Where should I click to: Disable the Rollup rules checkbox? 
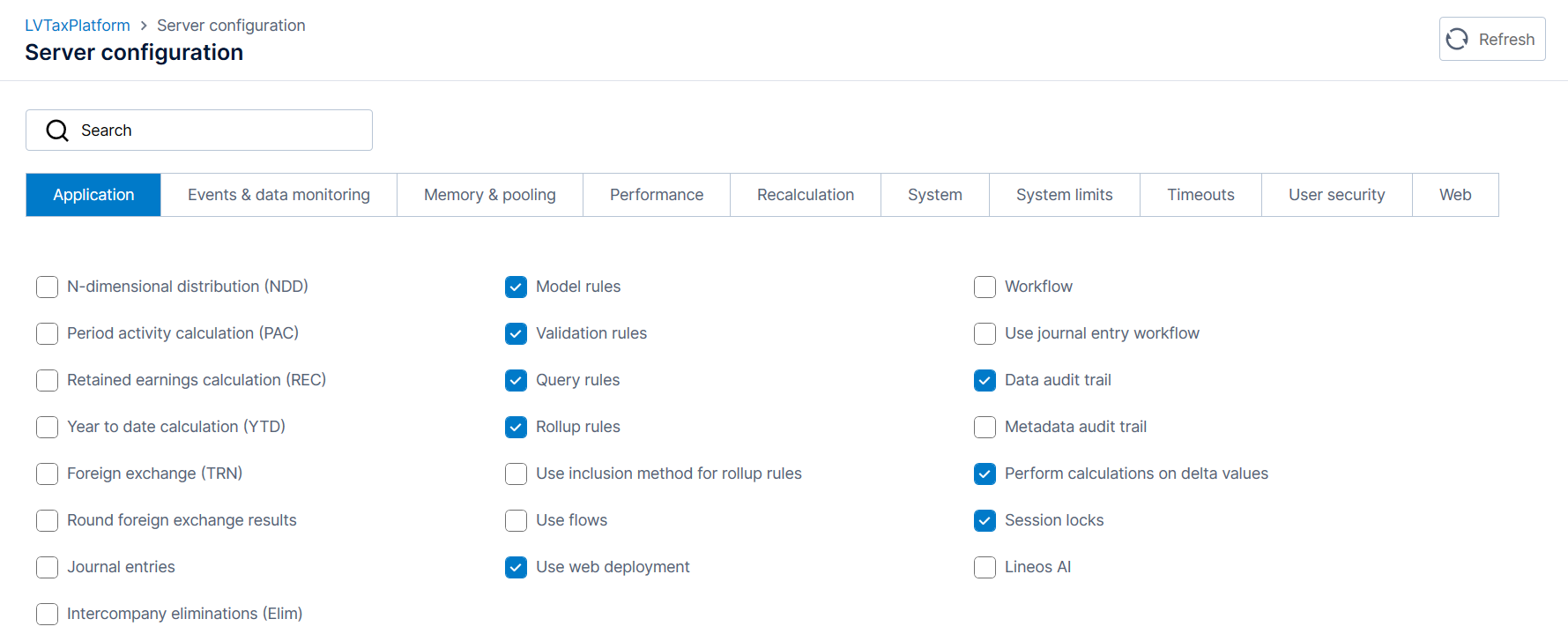pyautogui.click(x=516, y=427)
